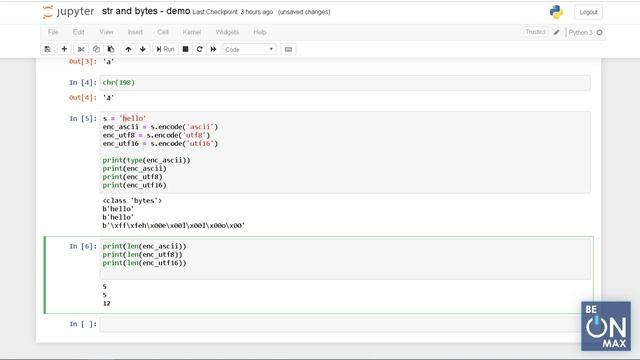Click the output value 12
This screenshot has height=360, width=640.
(107, 303)
